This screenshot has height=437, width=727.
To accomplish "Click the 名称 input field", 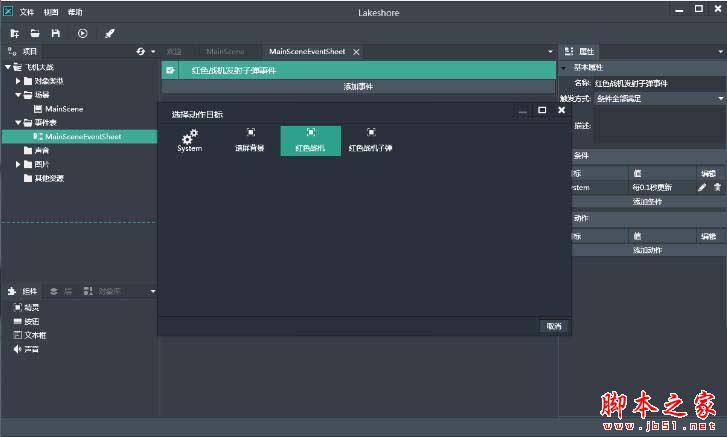I will pyautogui.click(x=659, y=83).
